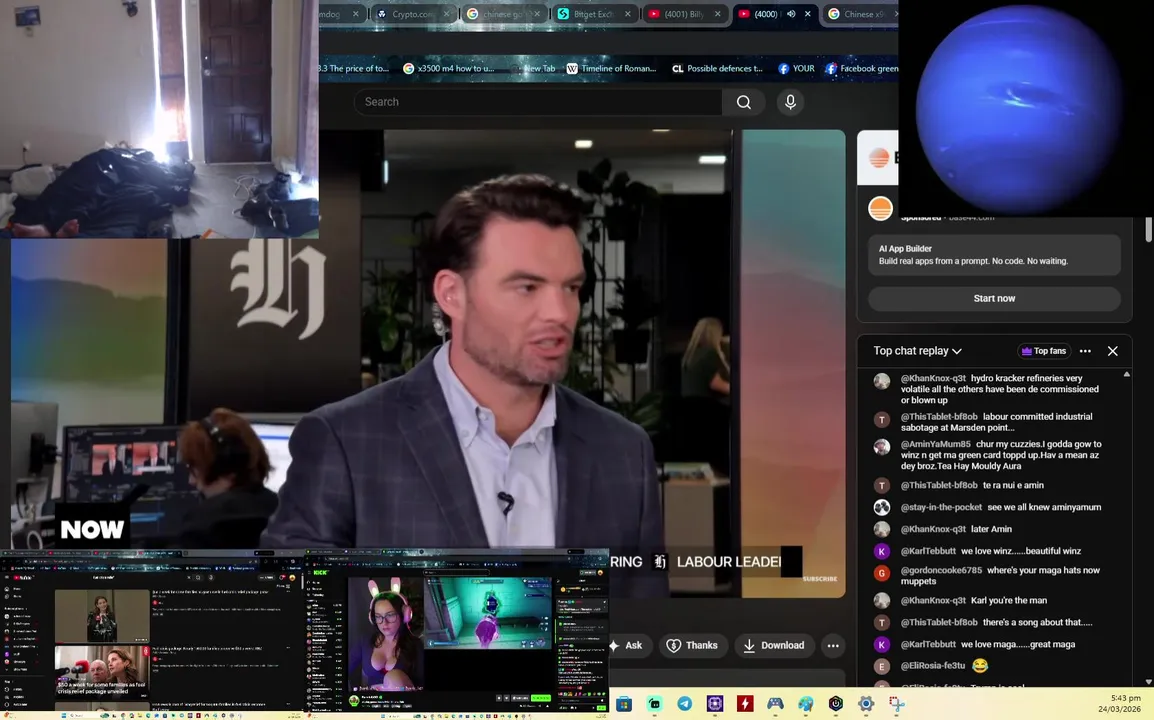Close the Top chat replay panel
The image size is (1154, 720).
1113,351
